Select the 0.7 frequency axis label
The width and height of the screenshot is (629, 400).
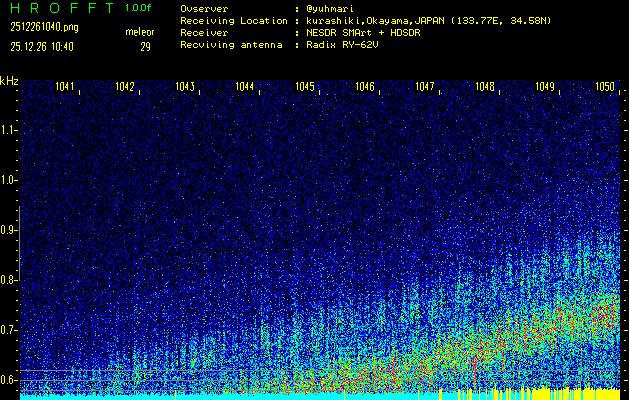click(9, 329)
